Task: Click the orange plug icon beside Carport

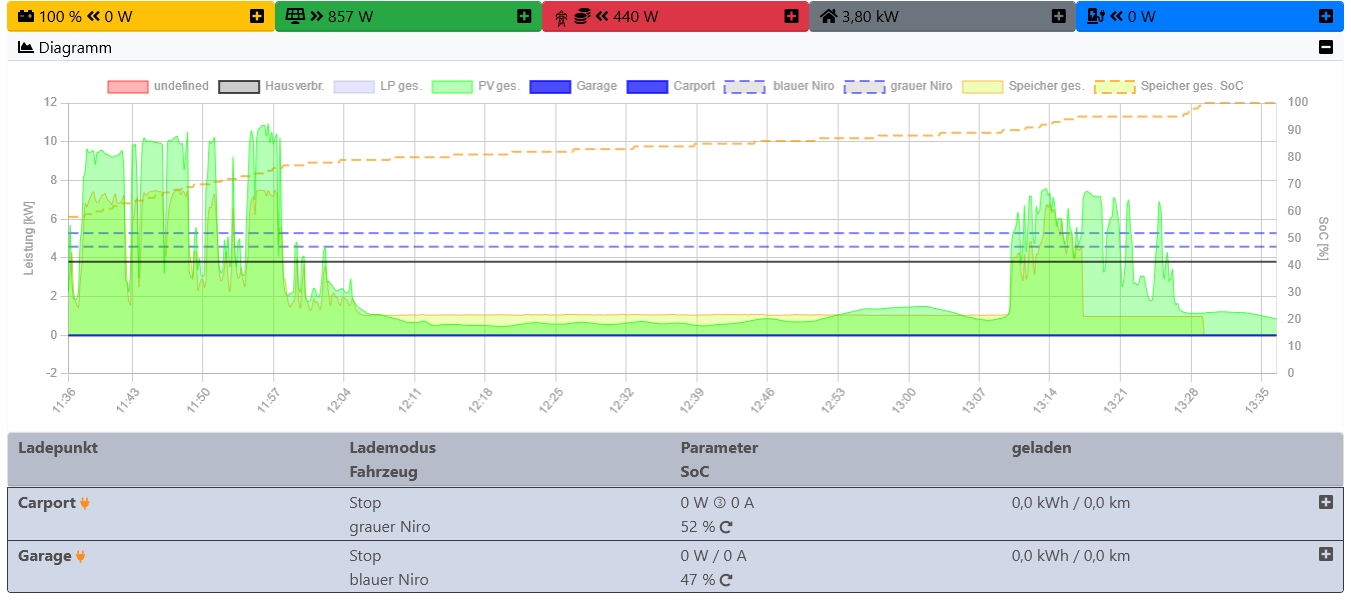Action: click(x=85, y=503)
